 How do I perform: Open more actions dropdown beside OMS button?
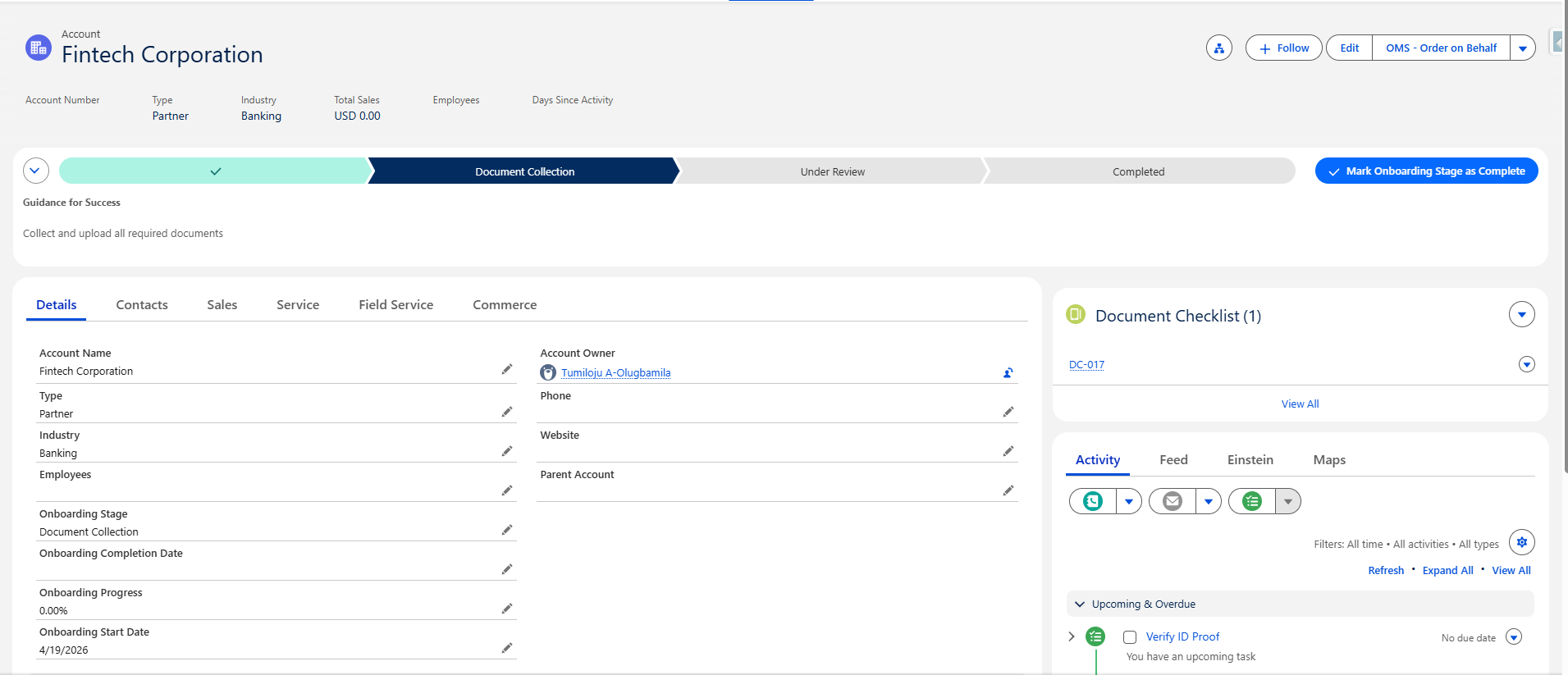click(1523, 48)
